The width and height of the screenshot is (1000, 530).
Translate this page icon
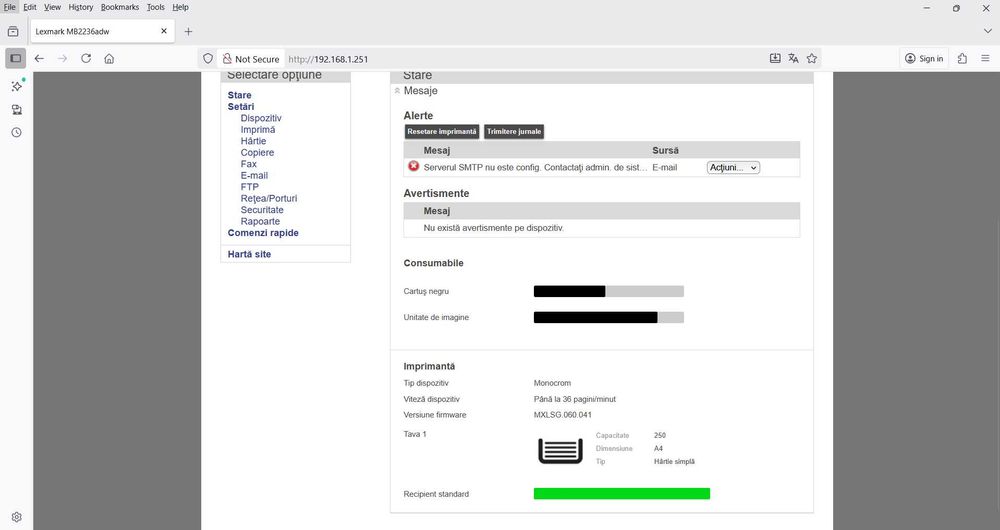point(793,59)
